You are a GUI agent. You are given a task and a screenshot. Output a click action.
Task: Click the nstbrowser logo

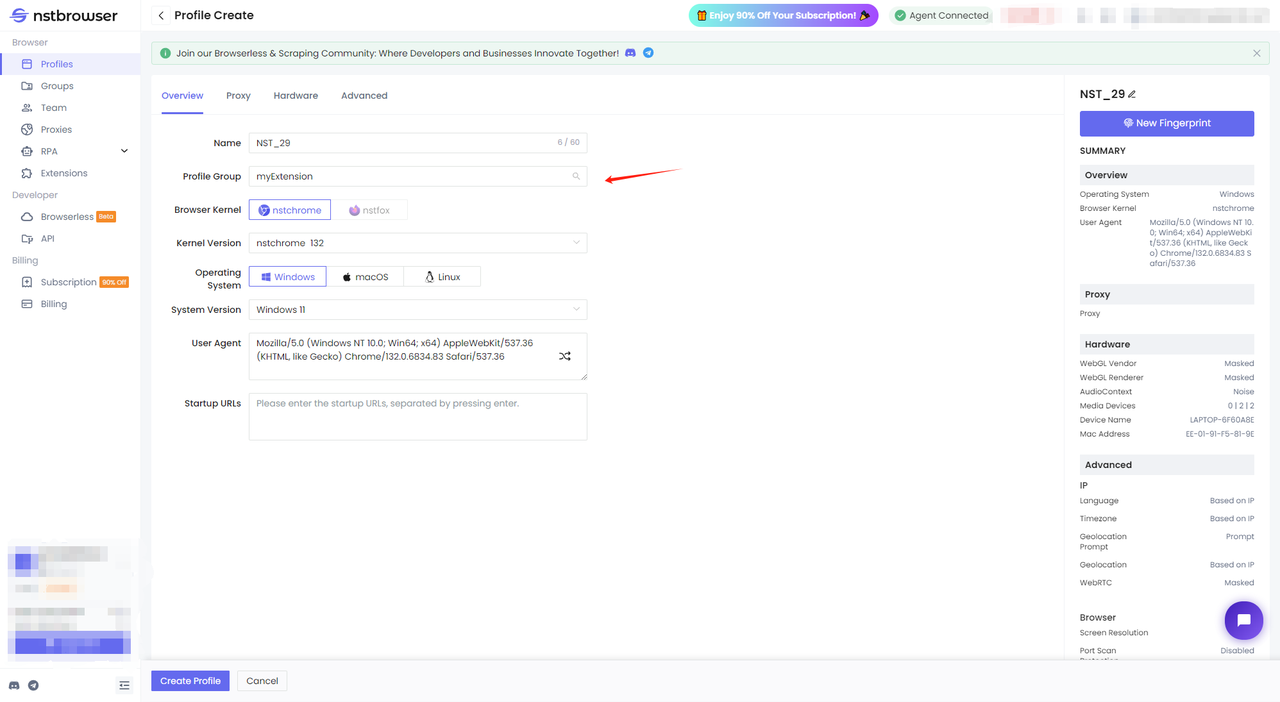[x=63, y=15]
